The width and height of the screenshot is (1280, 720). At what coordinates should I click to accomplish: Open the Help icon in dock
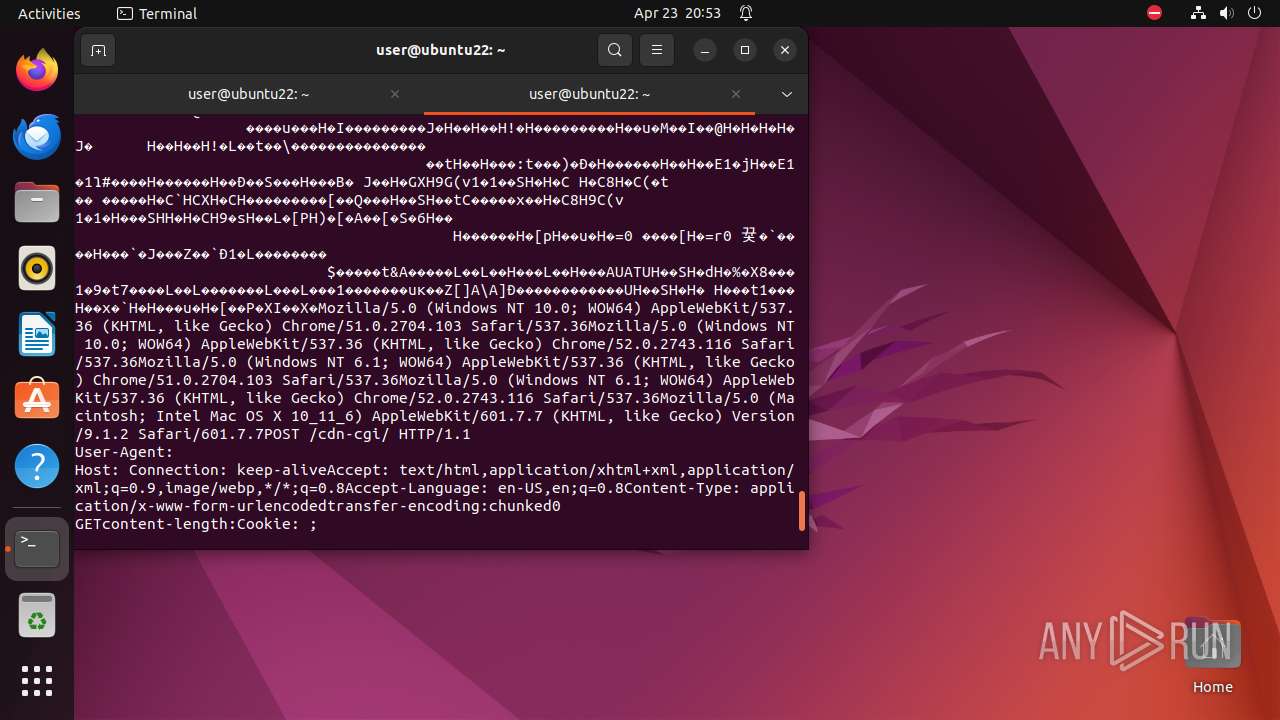click(x=37, y=467)
